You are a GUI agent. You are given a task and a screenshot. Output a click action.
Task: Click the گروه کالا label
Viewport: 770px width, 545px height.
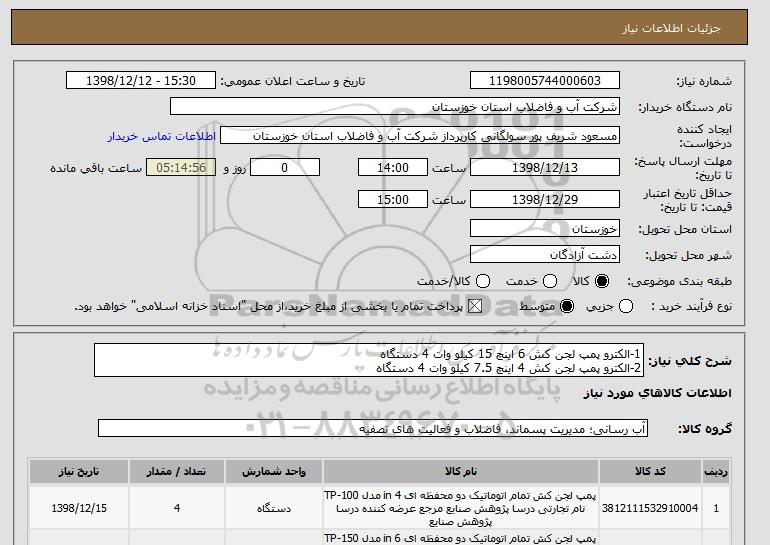coord(705,429)
